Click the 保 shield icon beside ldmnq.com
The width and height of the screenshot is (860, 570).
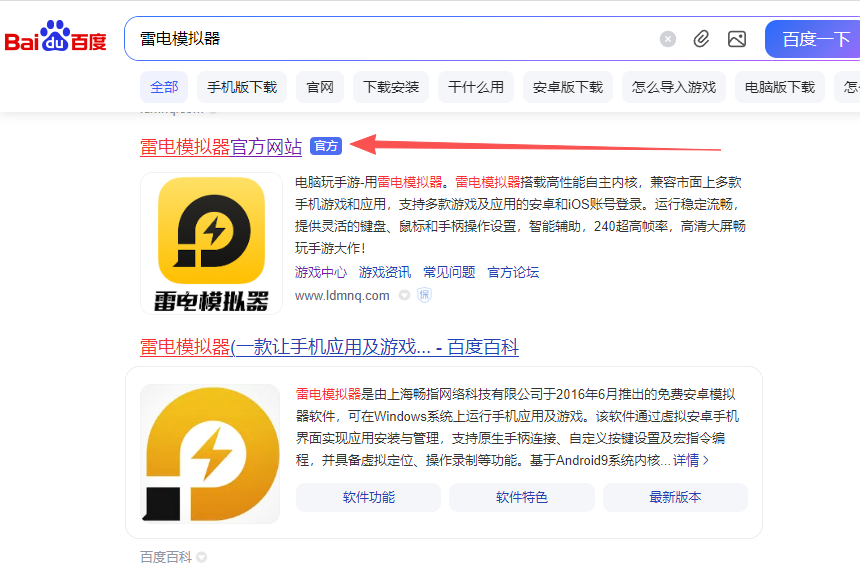tap(424, 295)
